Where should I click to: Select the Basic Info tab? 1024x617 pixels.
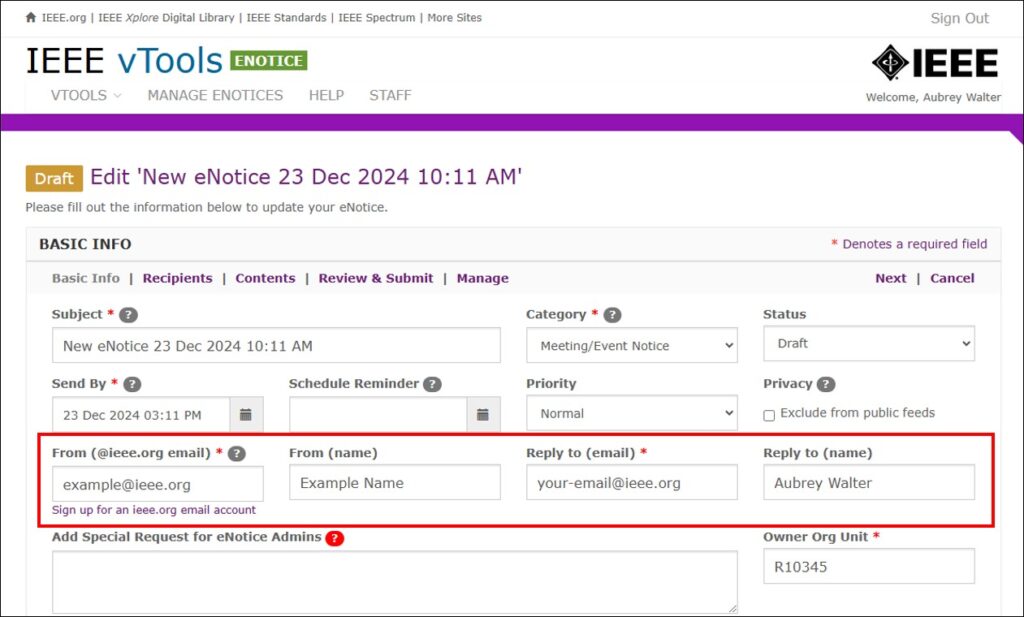[86, 278]
